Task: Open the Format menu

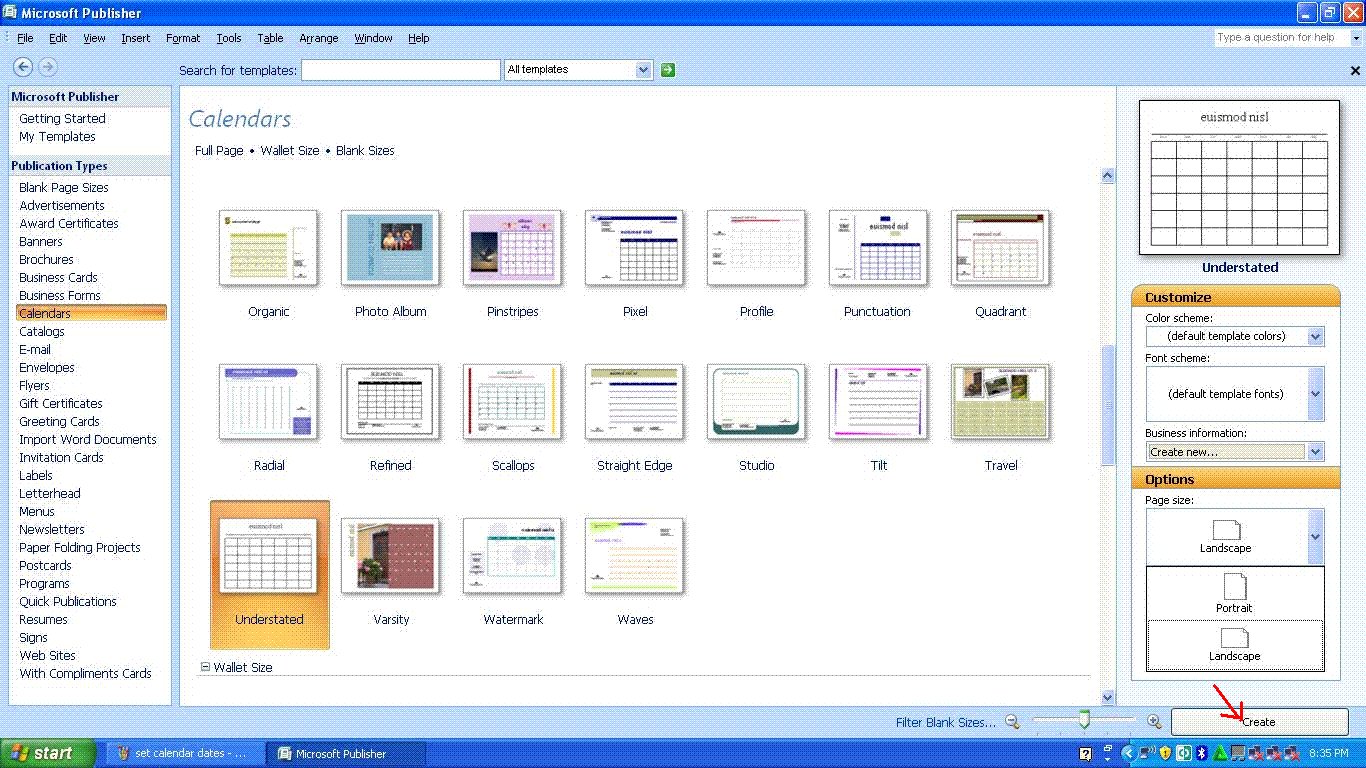Action: (x=183, y=38)
